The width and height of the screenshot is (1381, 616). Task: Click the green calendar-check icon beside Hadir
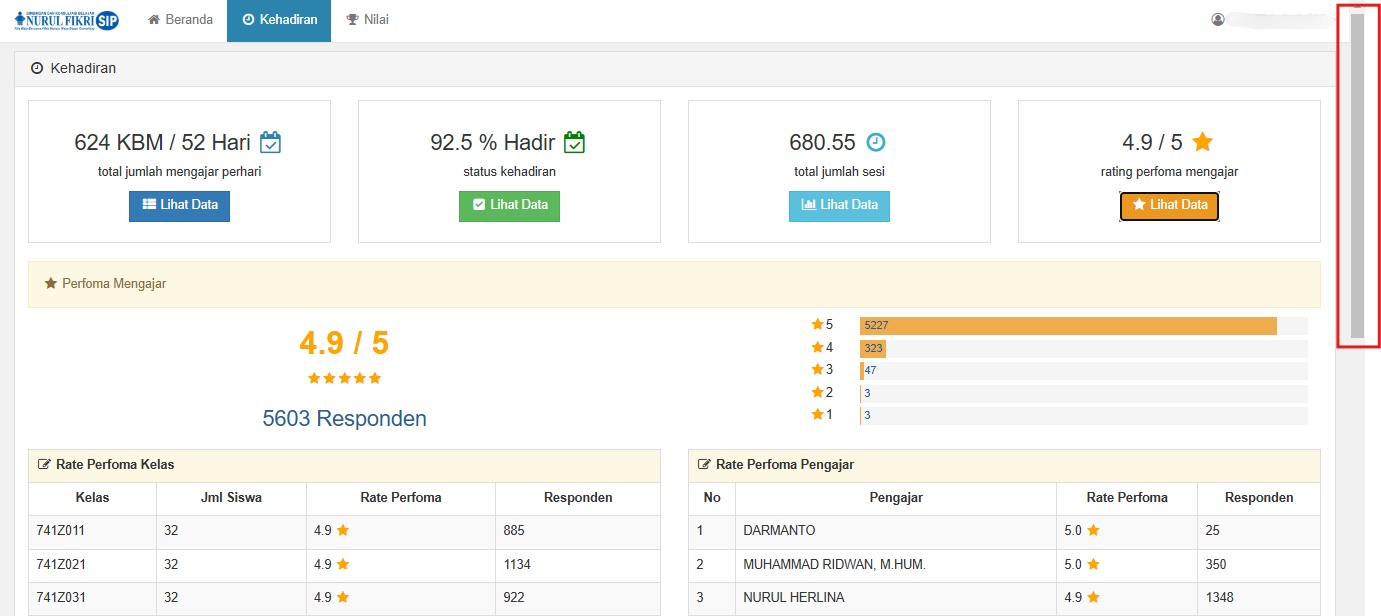(574, 142)
